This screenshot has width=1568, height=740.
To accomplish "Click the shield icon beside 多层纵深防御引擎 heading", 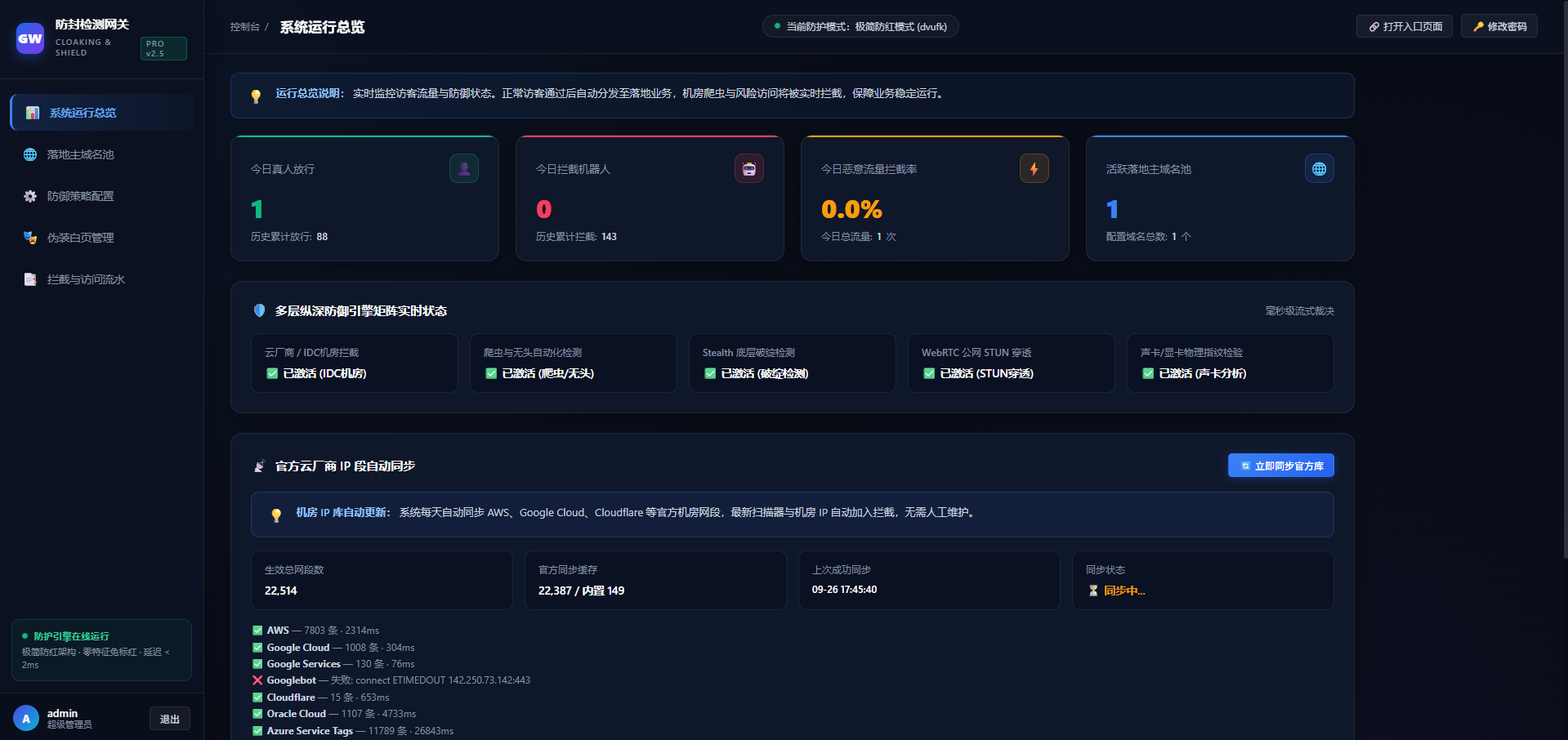I will (x=259, y=310).
